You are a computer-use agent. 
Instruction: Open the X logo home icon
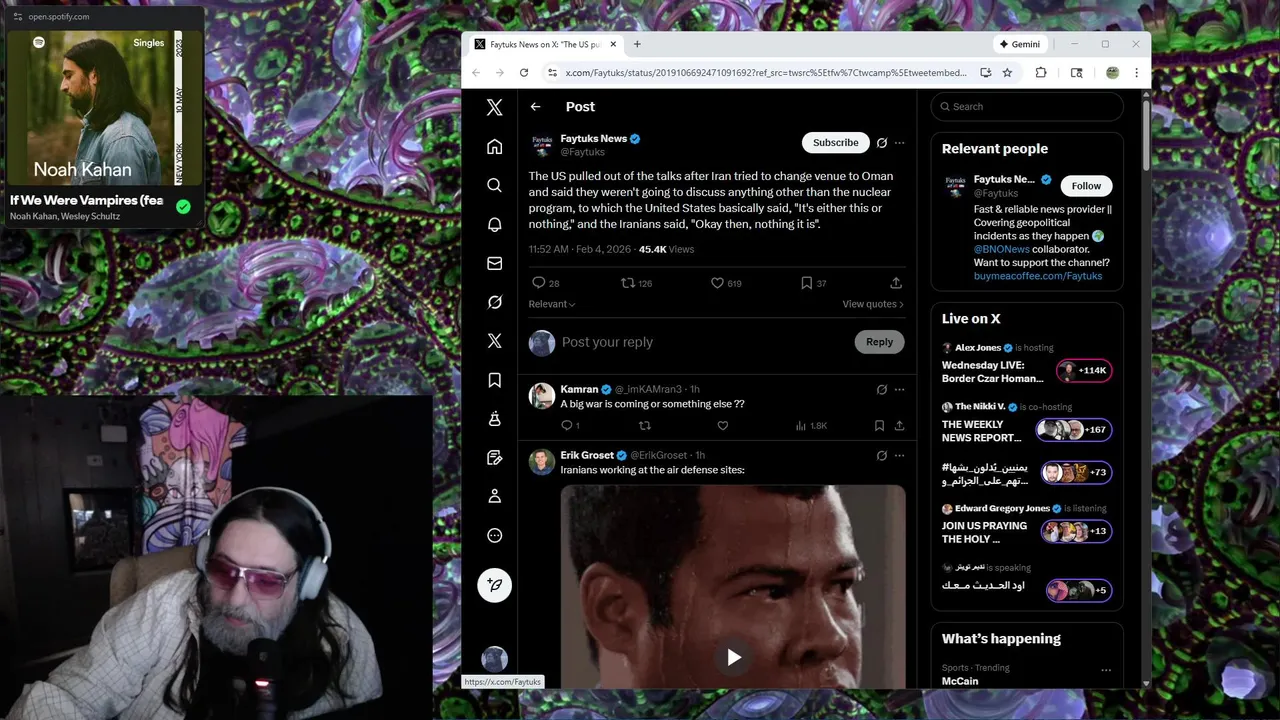click(x=494, y=107)
